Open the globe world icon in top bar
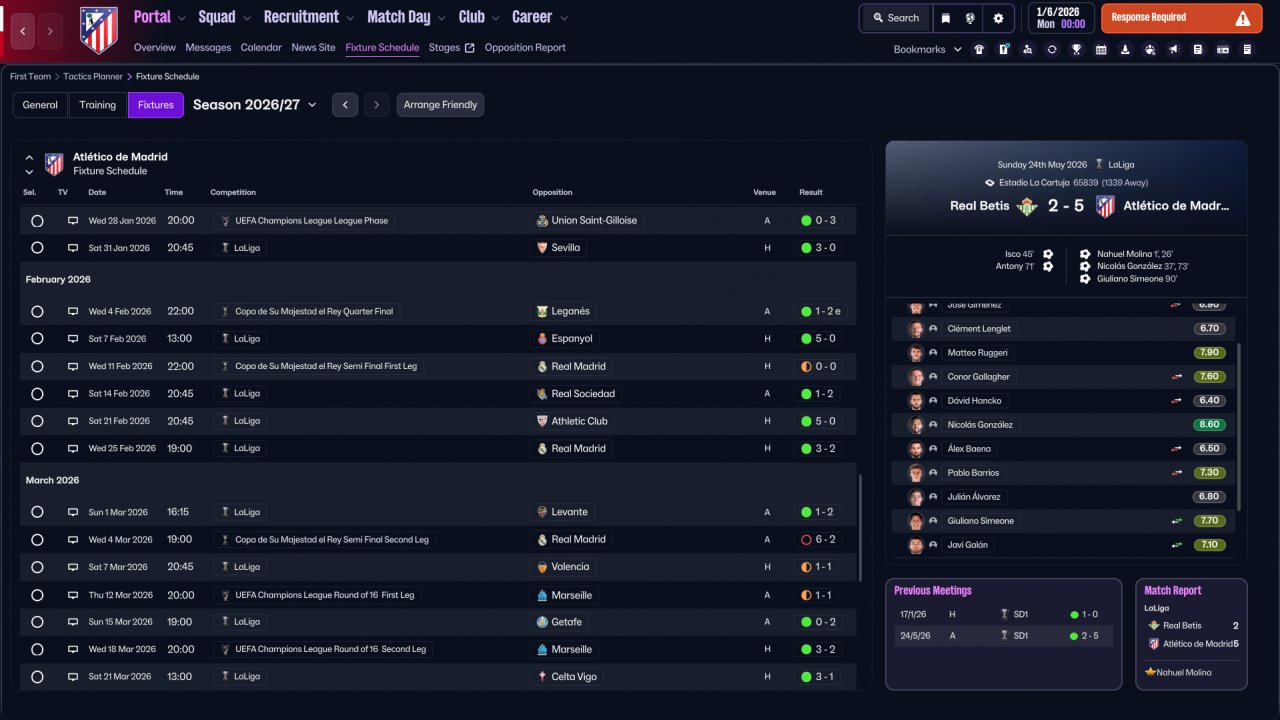The height and width of the screenshot is (720, 1280). click(970, 18)
